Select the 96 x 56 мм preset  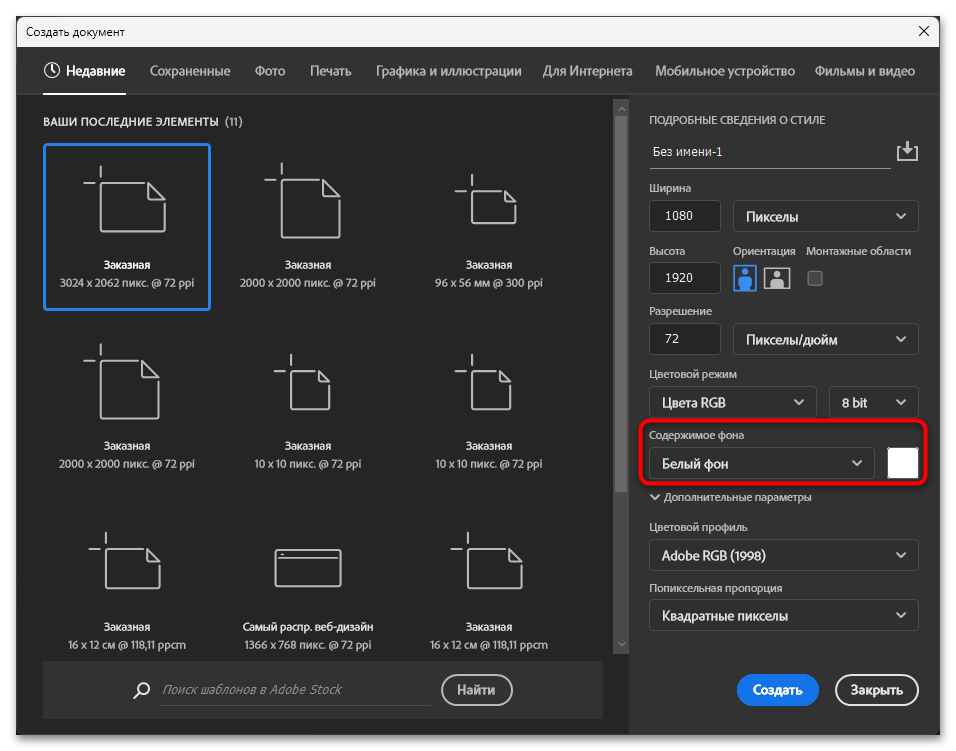pyautogui.click(x=488, y=227)
